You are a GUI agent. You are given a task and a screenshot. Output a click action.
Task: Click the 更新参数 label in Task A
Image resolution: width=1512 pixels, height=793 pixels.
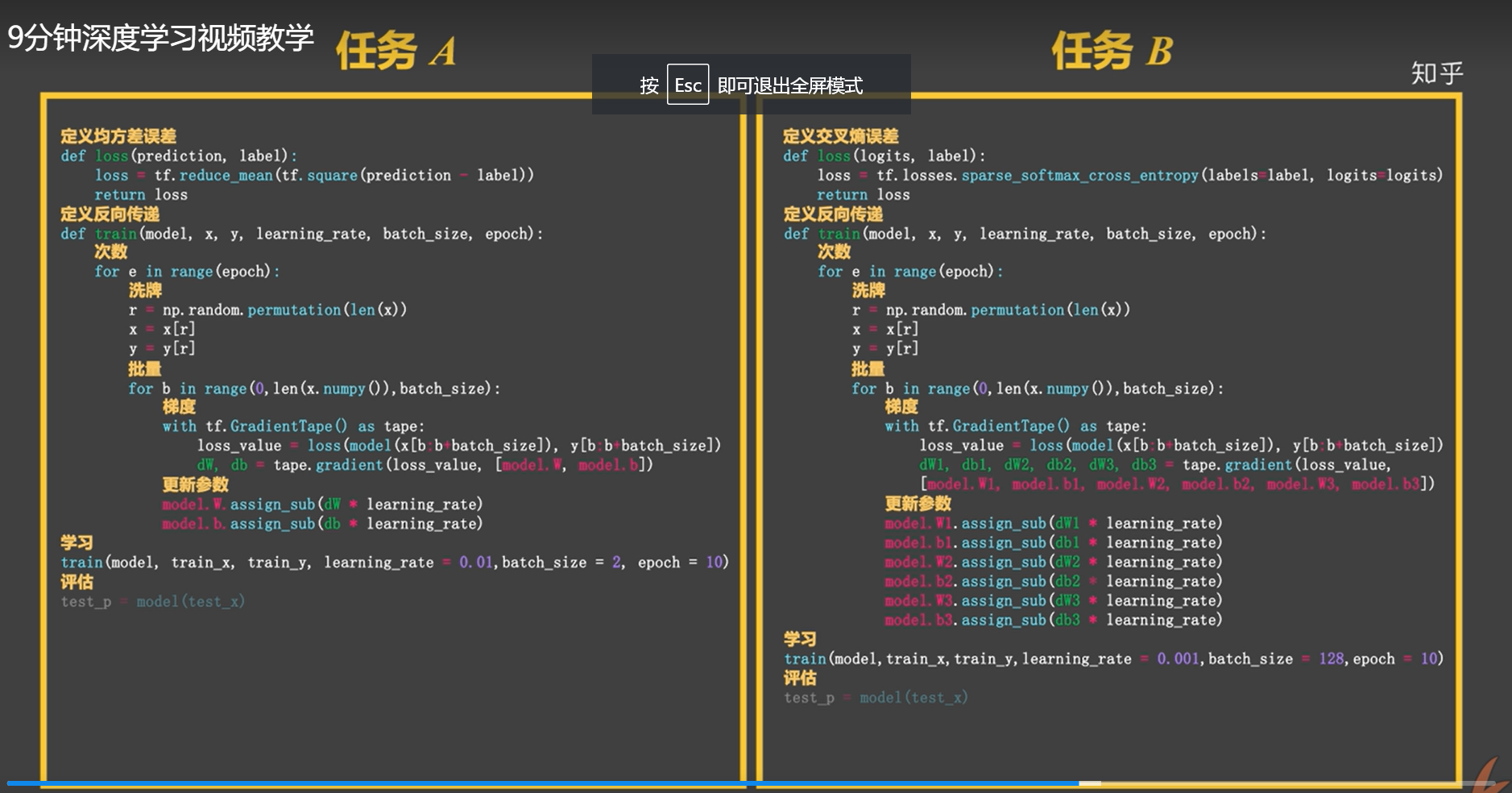click(195, 484)
